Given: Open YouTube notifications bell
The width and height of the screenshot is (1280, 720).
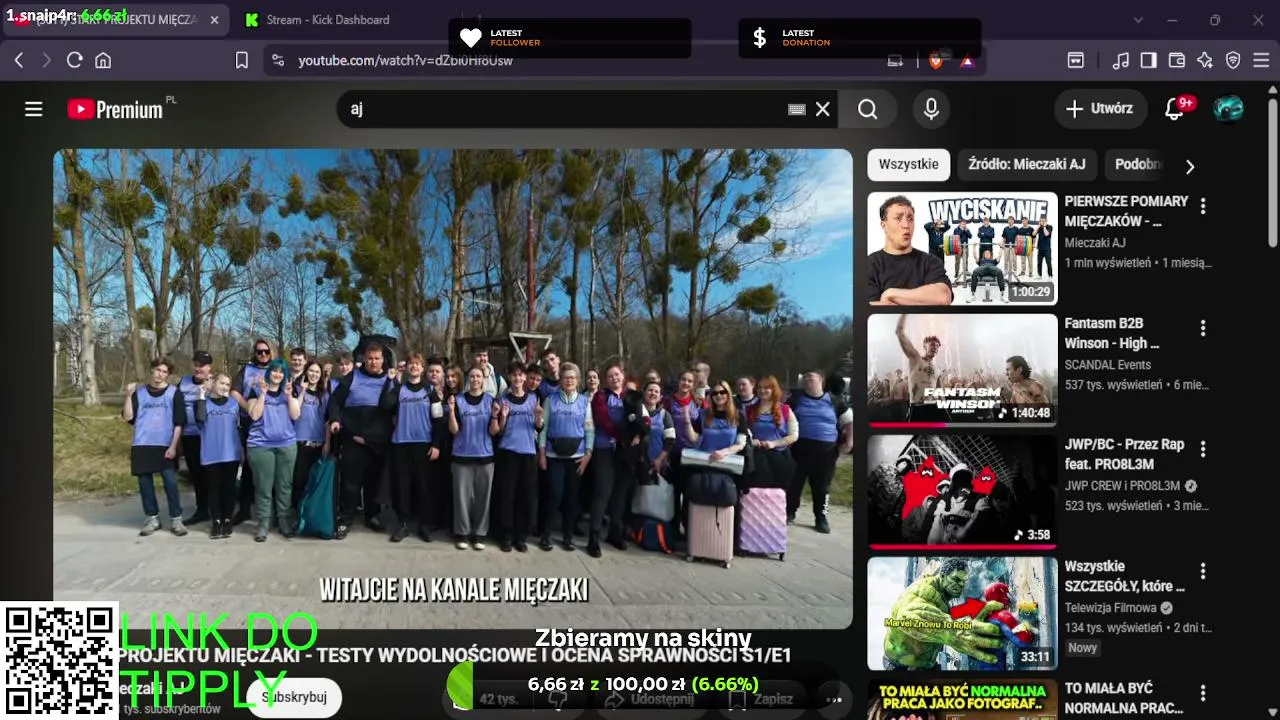Looking at the screenshot, I should (x=1175, y=109).
